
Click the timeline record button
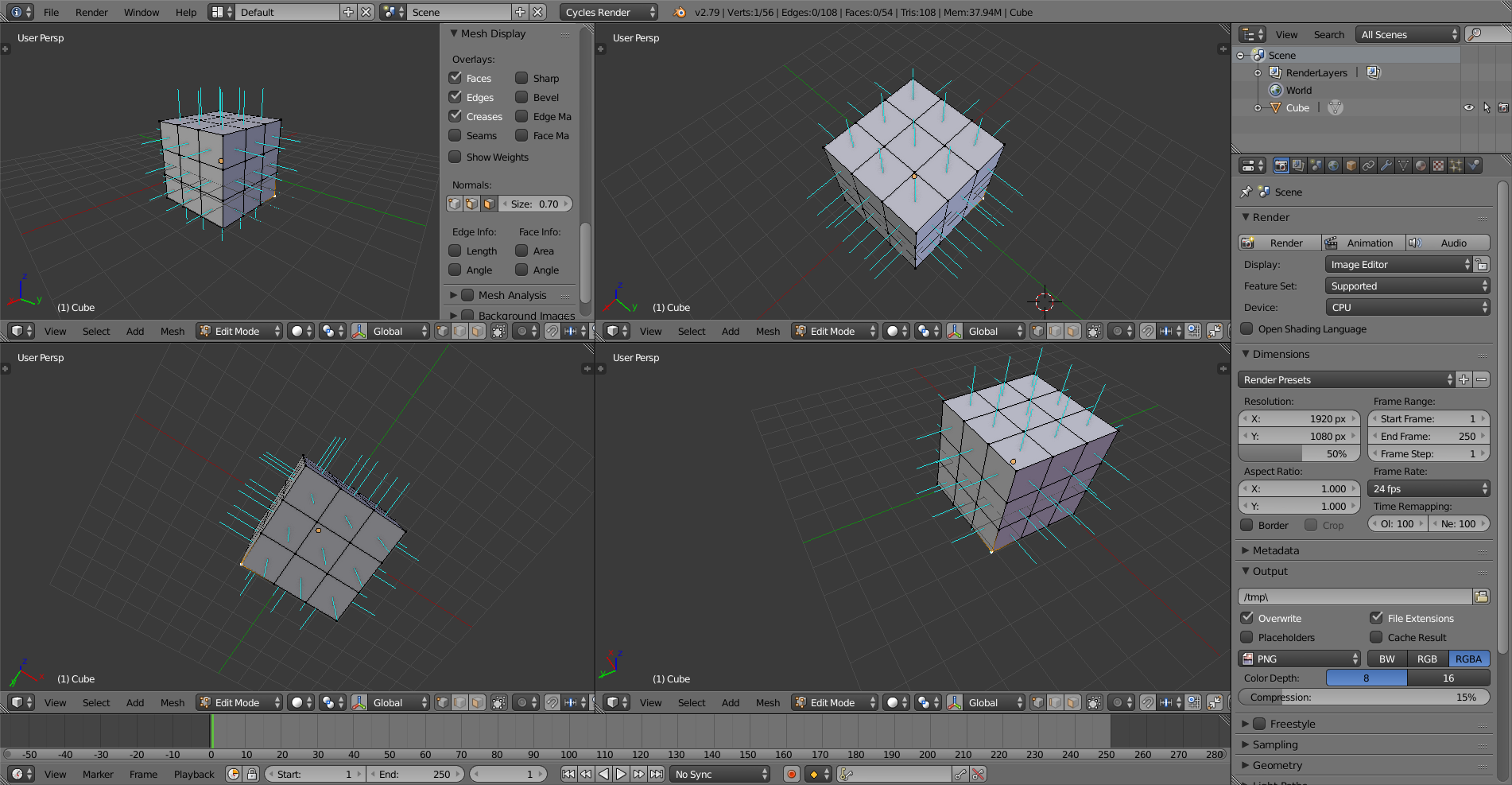pyautogui.click(x=791, y=774)
